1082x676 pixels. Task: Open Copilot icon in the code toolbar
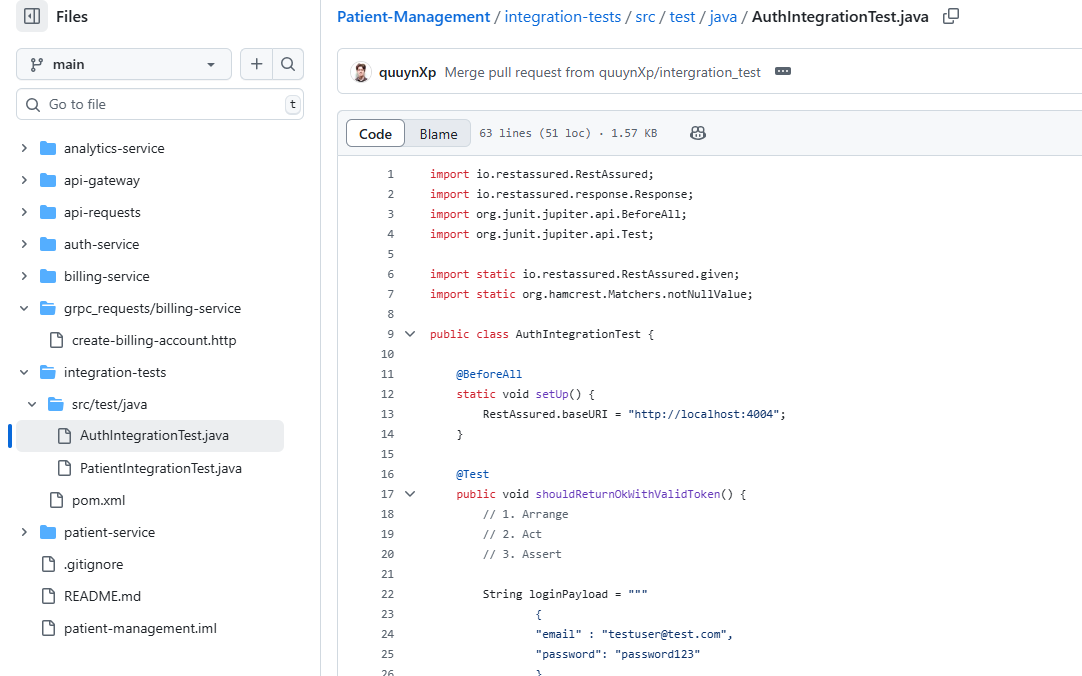[698, 133]
